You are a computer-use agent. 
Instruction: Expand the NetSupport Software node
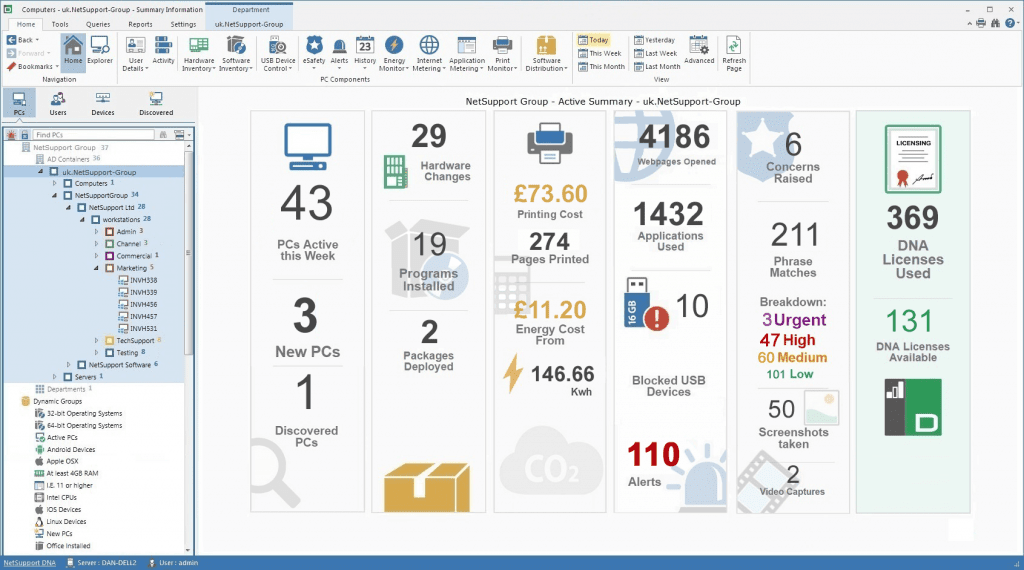coord(69,365)
